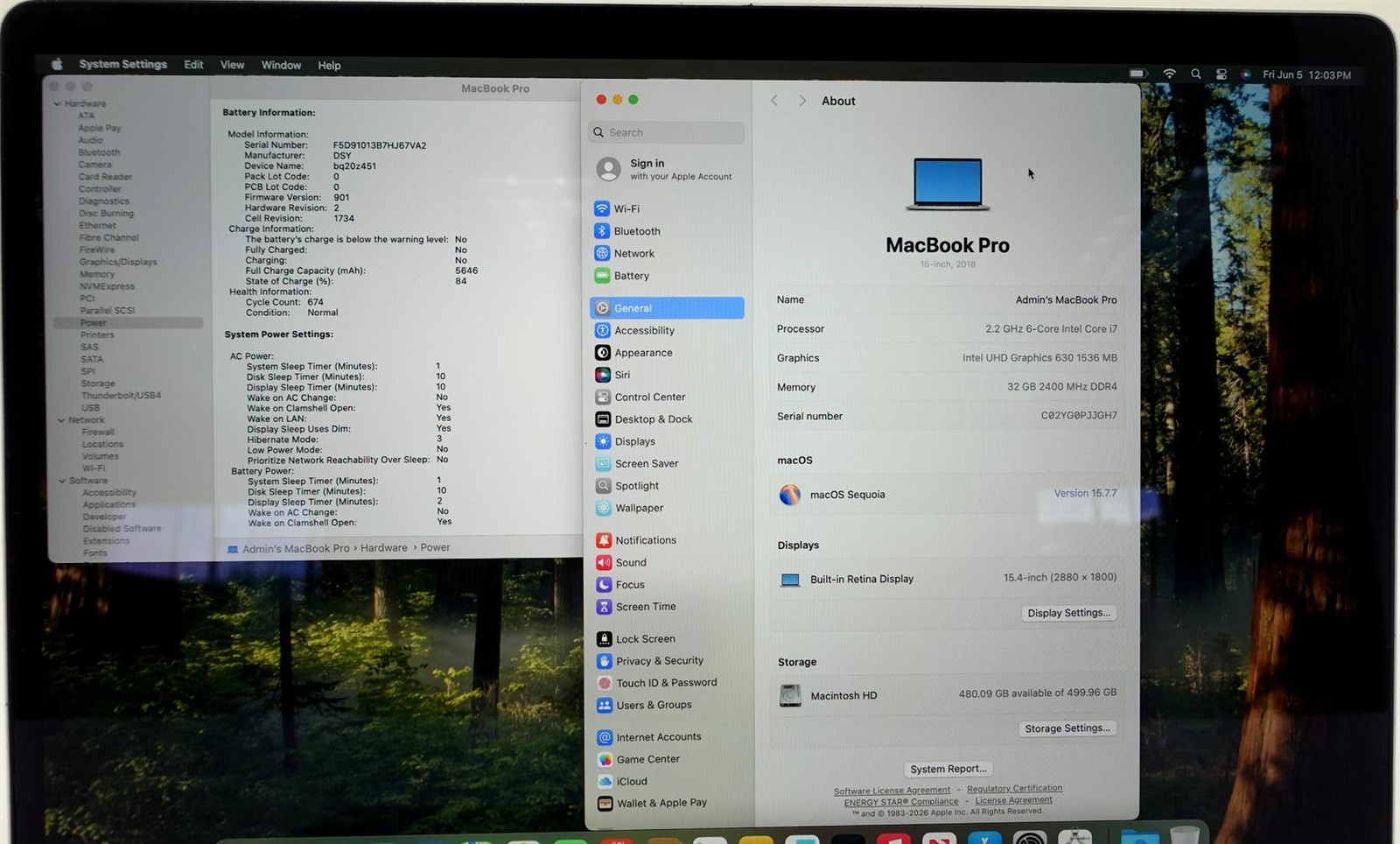This screenshot has height=844, width=1400.
Task: Click the macOS Sequoia version row
Action: coord(947,495)
